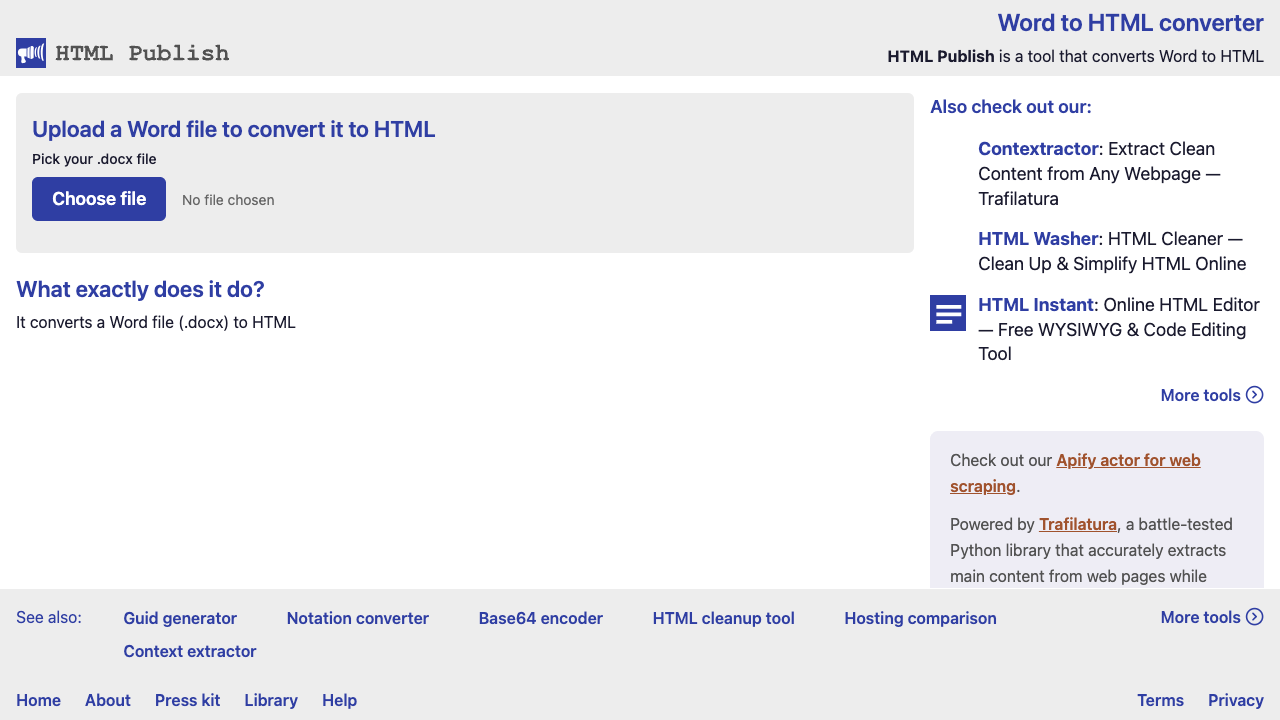The image size is (1280, 720).
Task: Open the Contextractor link
Action: (1038, 149)
